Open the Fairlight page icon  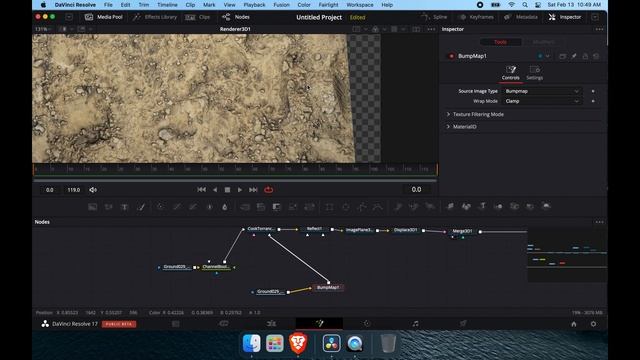click(415, 324)
